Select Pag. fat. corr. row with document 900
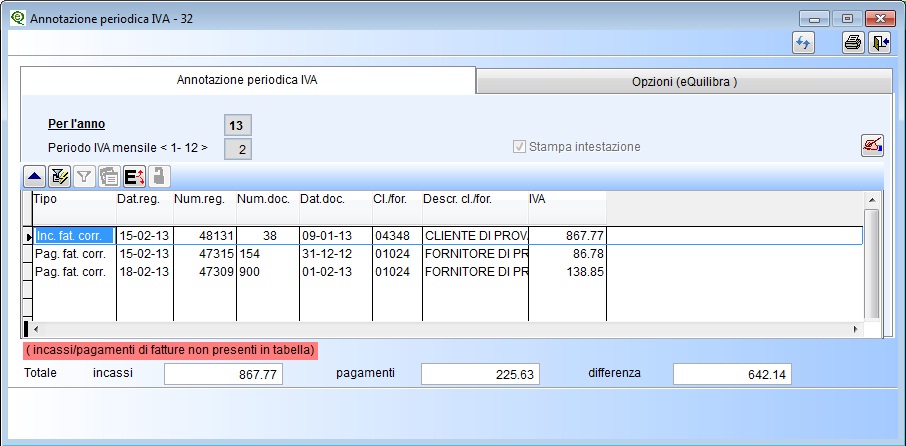Viewport: 906px width, 446px height. 74,272
